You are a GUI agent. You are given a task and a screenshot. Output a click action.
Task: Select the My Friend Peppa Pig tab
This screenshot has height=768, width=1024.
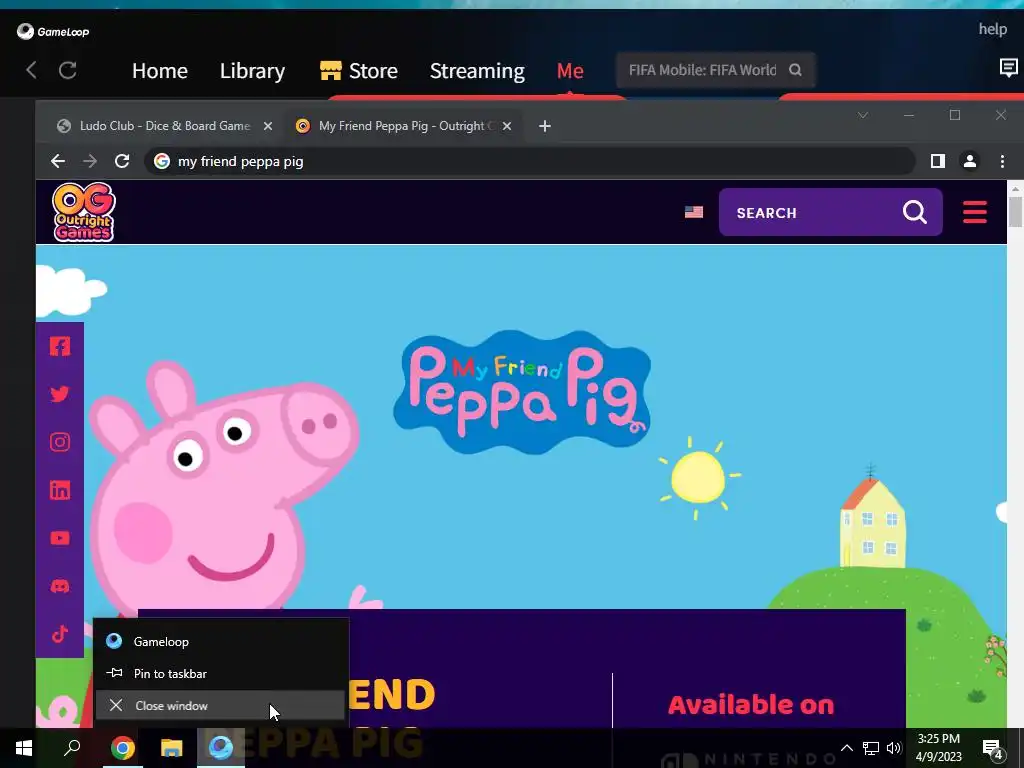[404, 126]
